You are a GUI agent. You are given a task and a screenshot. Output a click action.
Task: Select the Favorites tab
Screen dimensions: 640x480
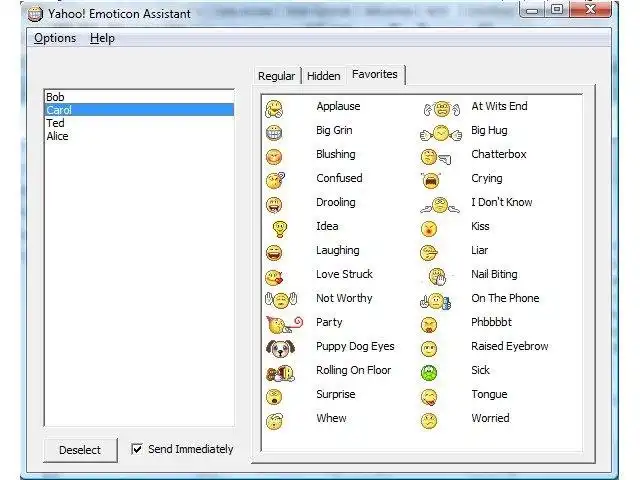coord(375,74)
